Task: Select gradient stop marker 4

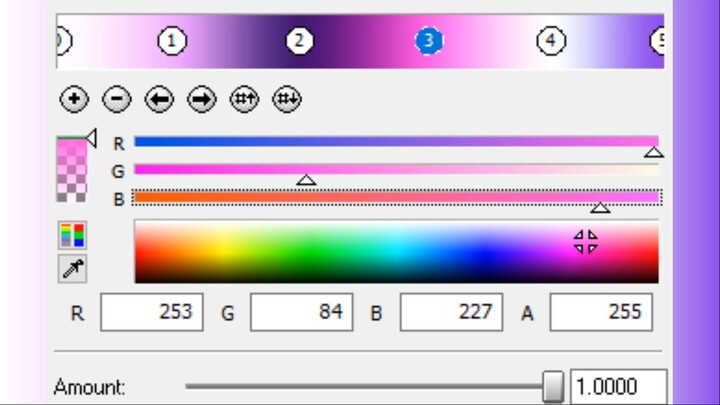Action: point(551,41)
